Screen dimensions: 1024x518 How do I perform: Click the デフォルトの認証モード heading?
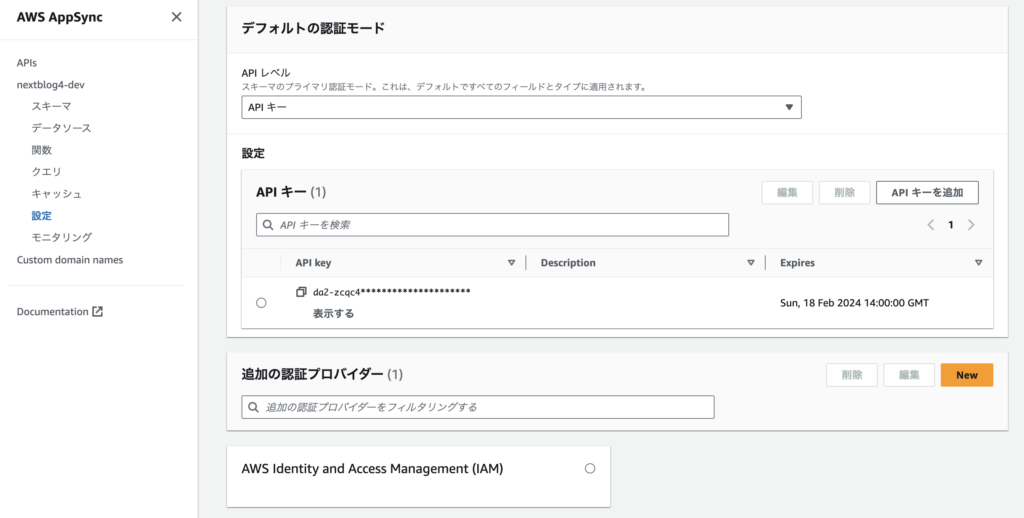pos(313,28)
